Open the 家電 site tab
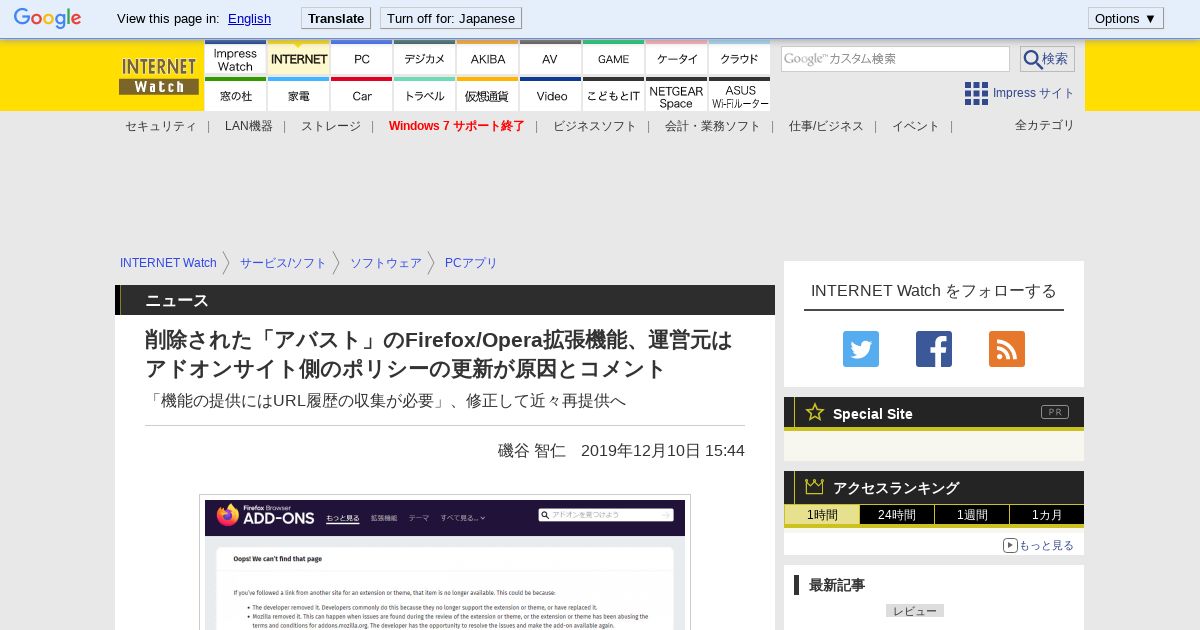Image resolution: width=1200 pixels, height=630 pixels. click(x=299, y=95)
